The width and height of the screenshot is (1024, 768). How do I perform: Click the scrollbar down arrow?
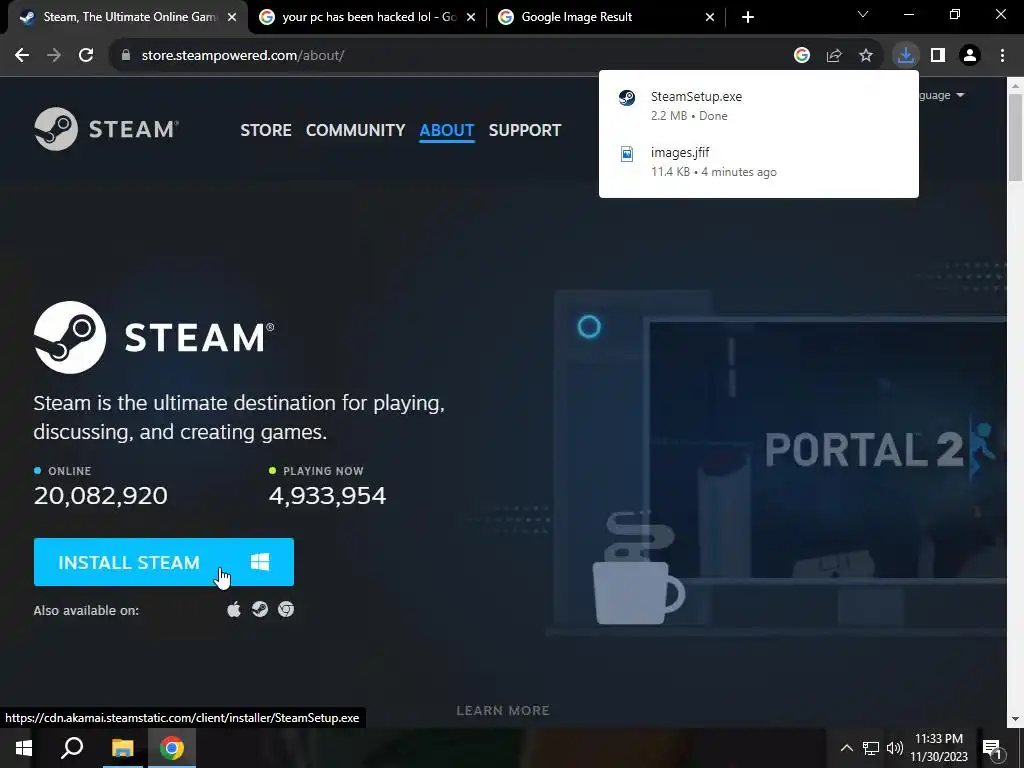pyautogui.click(x=1016, y=719)
